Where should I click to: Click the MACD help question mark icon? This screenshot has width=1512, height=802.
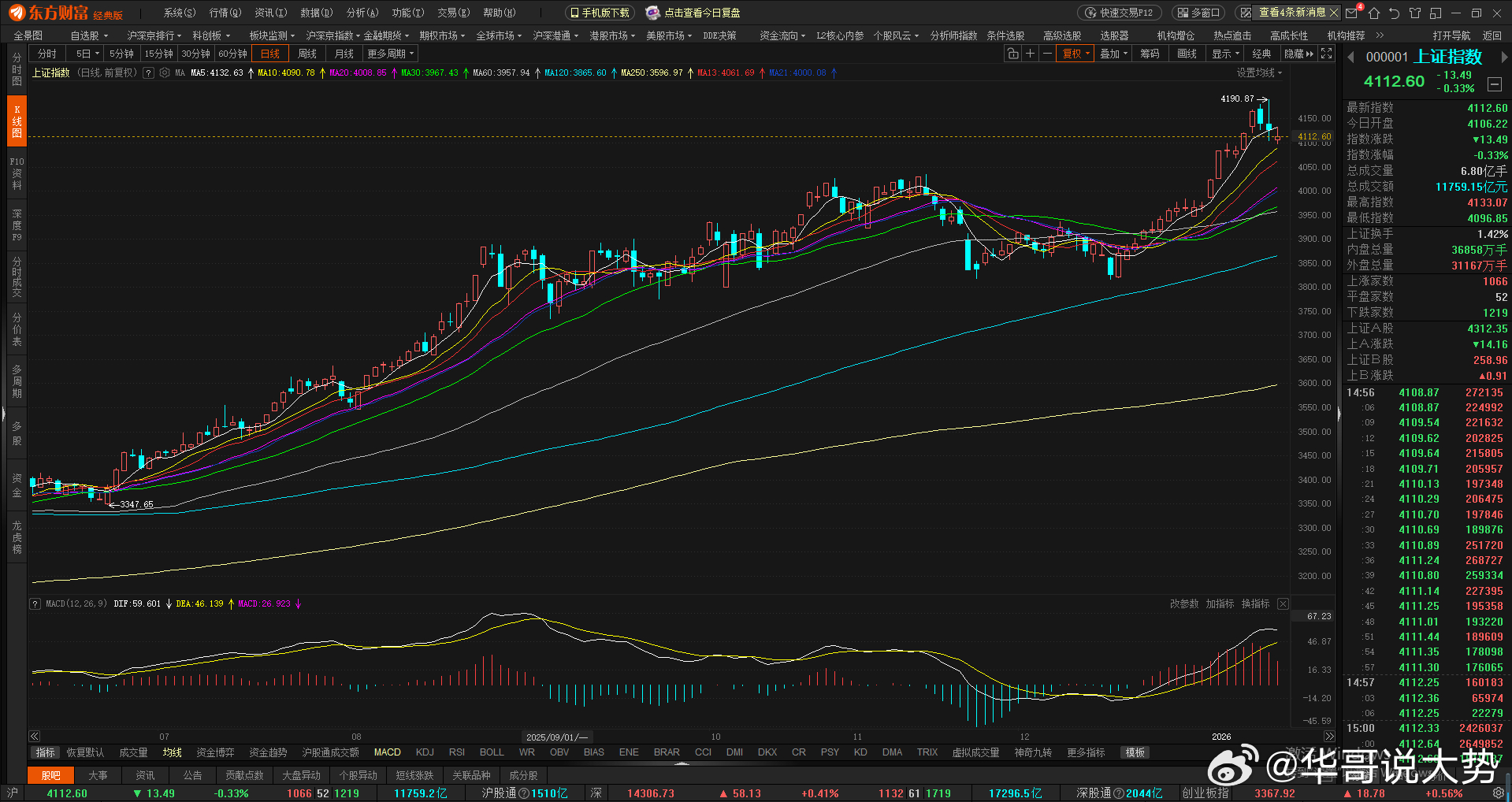pyautogui.click(x=35, y=603)
